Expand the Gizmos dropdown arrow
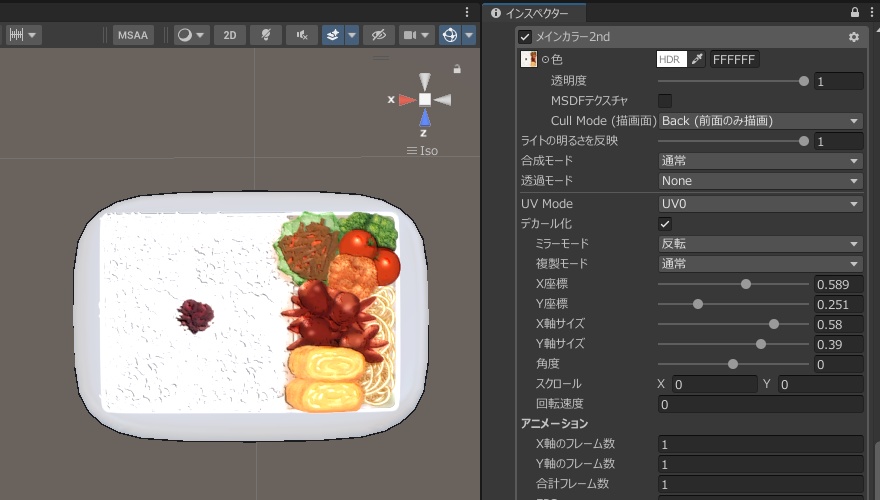 [x=469, y=35]
